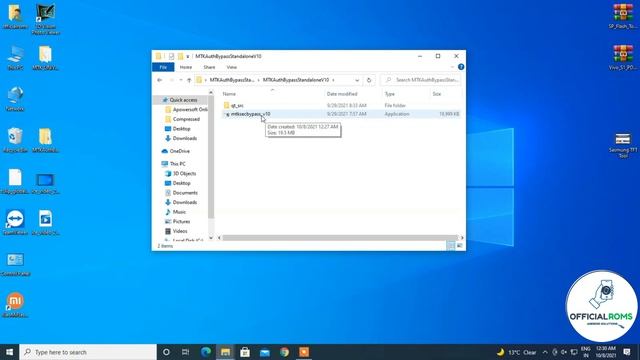Screen dimensions: 640x360
Task: Go up one folder level arrow
Action: pos(189,80)
